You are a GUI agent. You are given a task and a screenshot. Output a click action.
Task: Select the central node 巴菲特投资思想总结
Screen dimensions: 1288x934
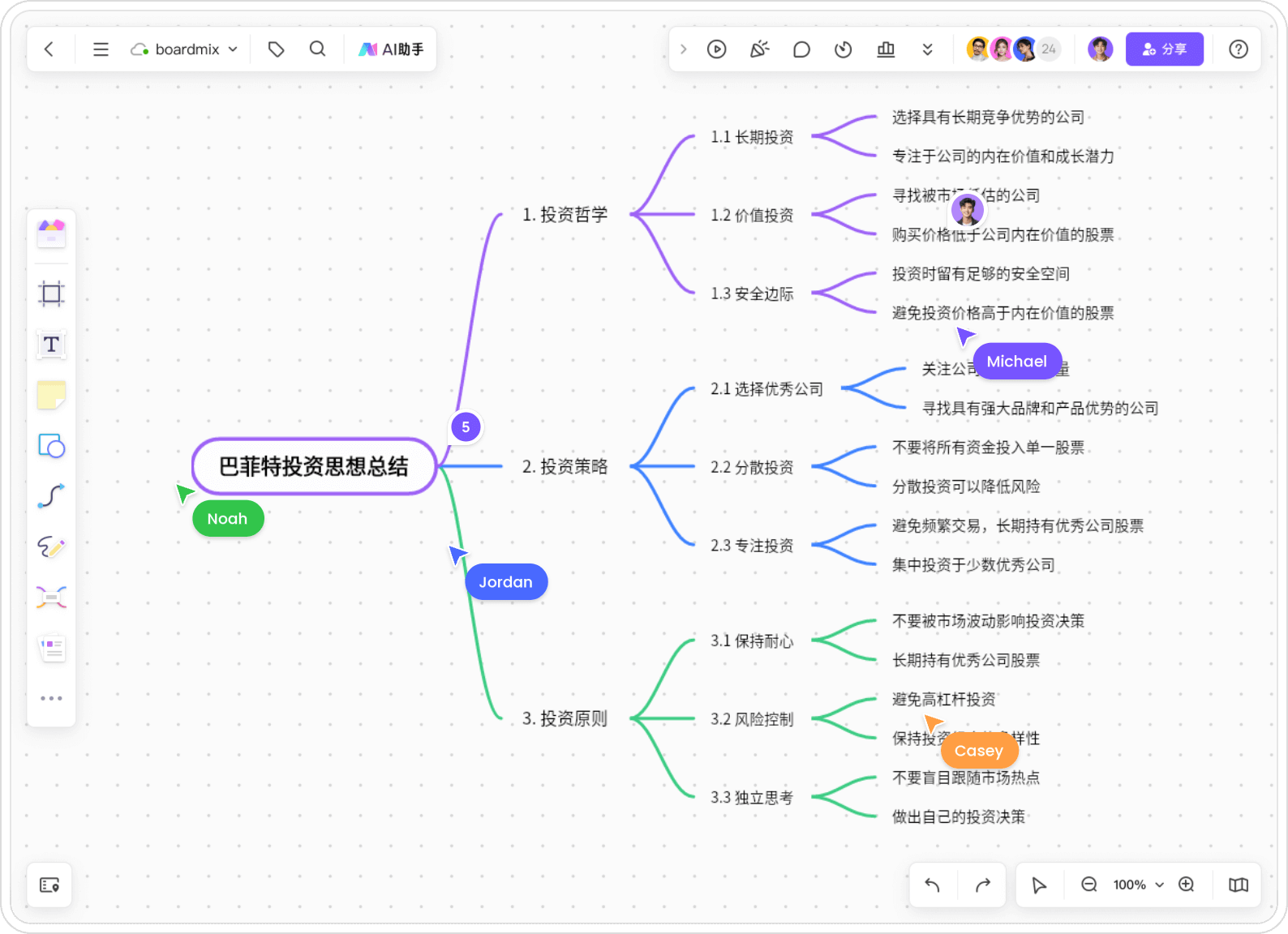314,466
